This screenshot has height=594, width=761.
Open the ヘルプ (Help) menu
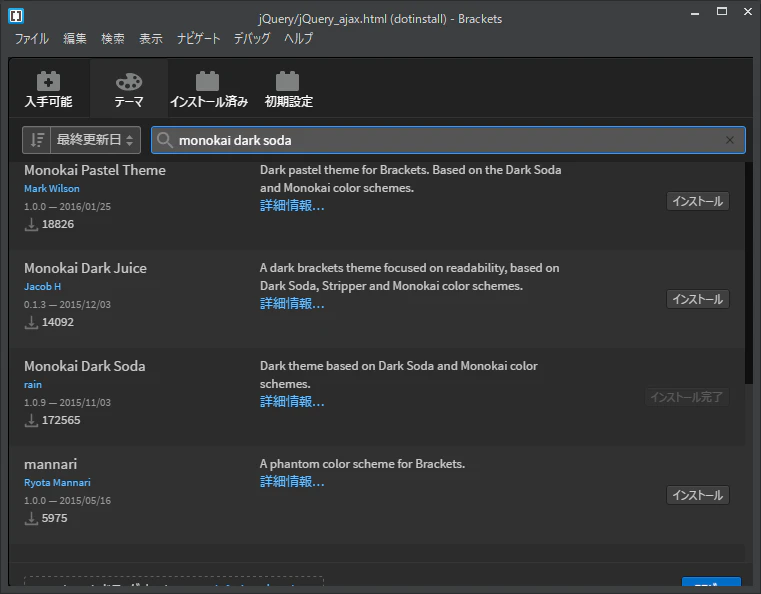coord(298,38)
